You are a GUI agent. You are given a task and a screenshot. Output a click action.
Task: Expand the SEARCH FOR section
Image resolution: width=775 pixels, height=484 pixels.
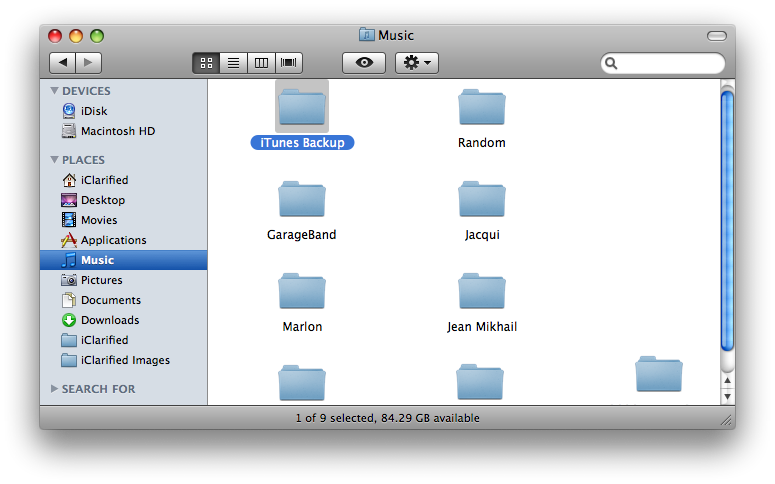click(54, 389)
